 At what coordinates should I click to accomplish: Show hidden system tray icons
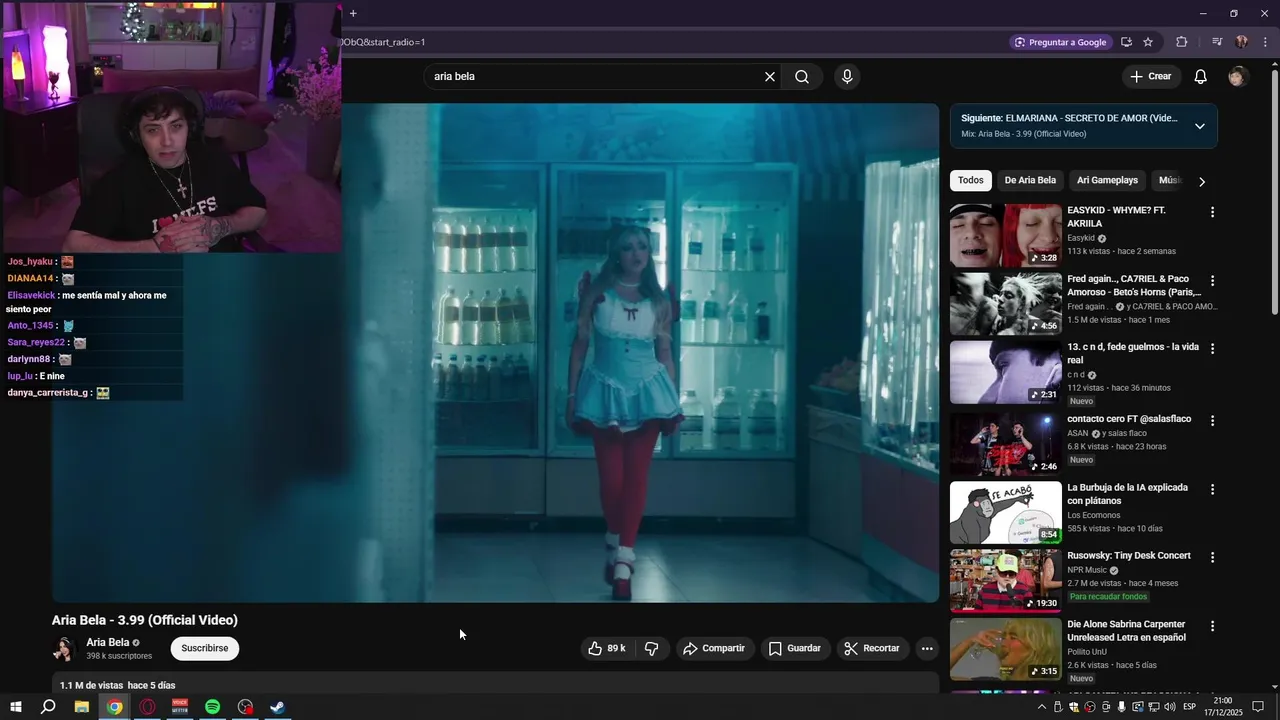point(1041,707)
